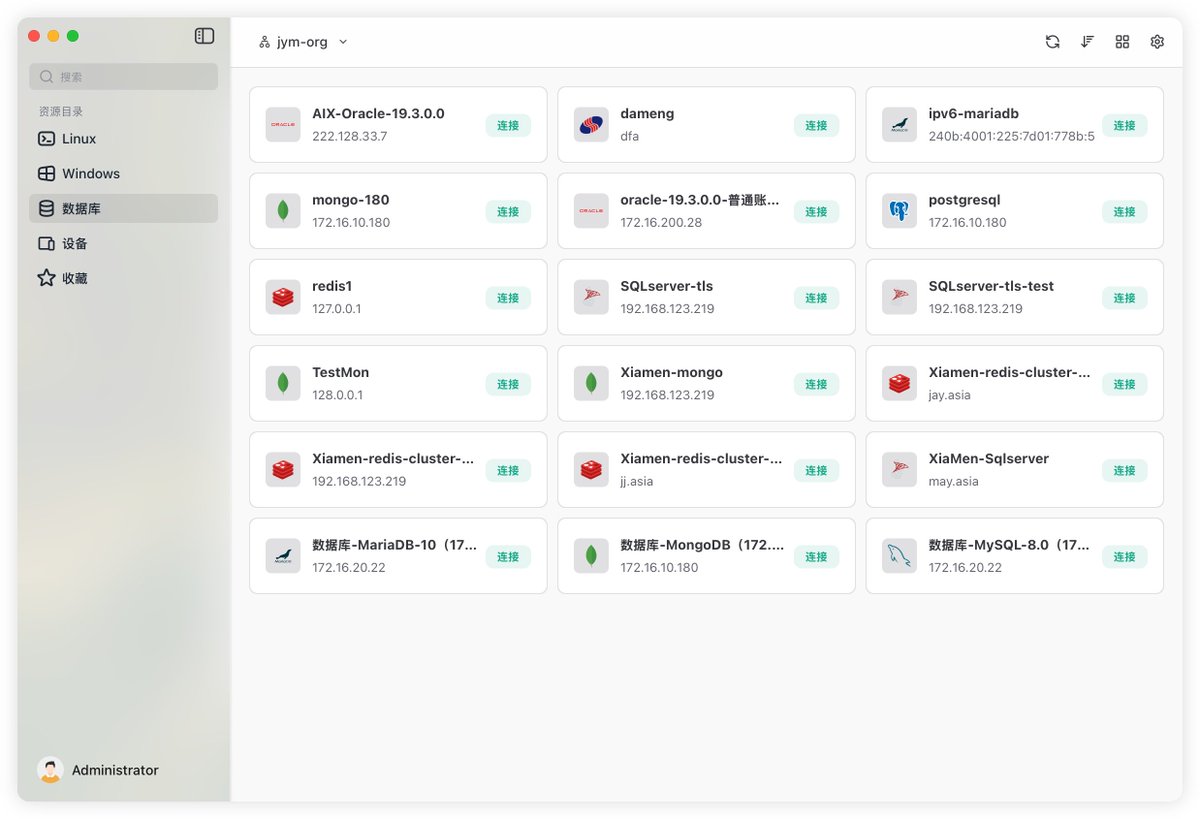Connect to Xiamen-mongo via 连接
The height and width of the screenshot is (819, 1200).
click(x=816, y=384)
